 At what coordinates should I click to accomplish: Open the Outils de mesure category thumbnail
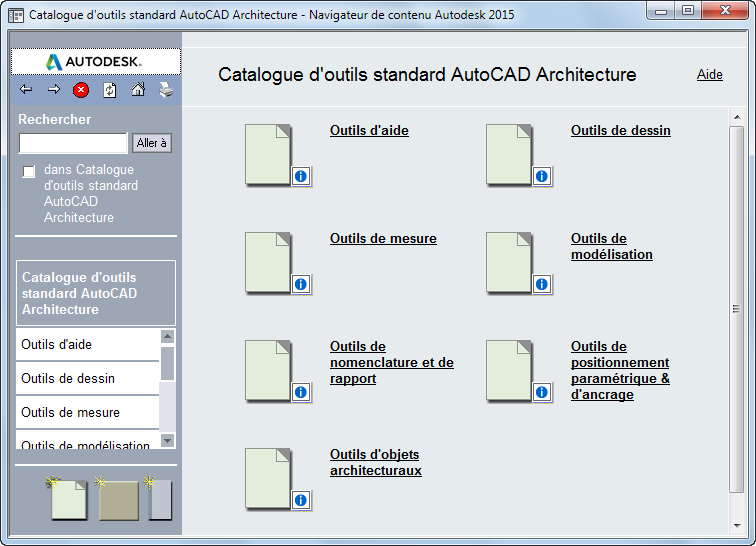click(268, 262)
